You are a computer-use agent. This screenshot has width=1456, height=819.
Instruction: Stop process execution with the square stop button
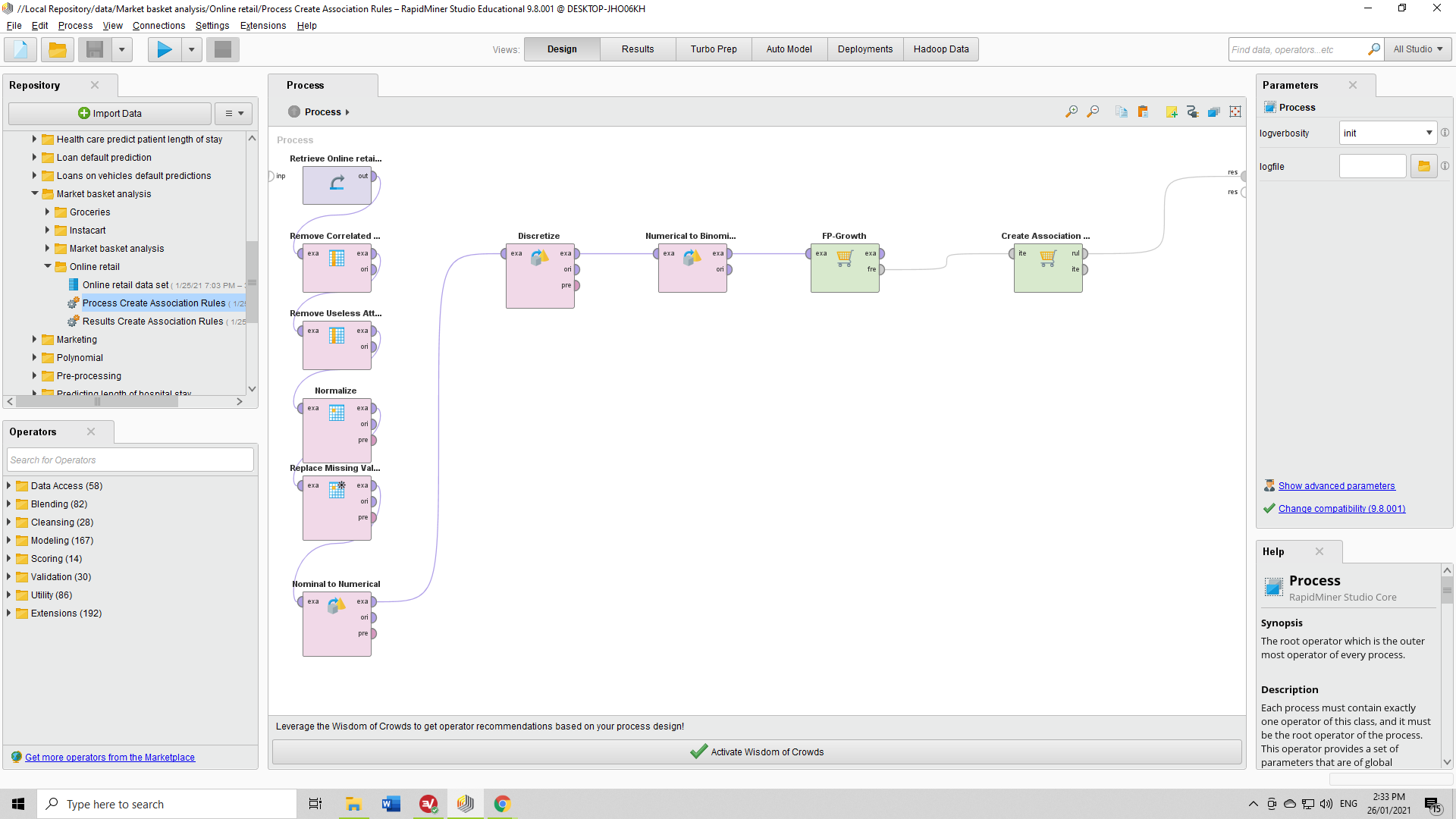tap(223, 50)
